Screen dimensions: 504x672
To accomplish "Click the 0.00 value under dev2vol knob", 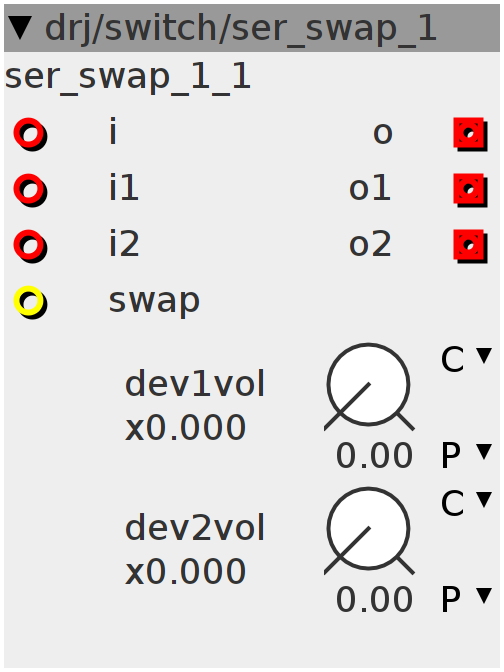I will pos(374,600).
